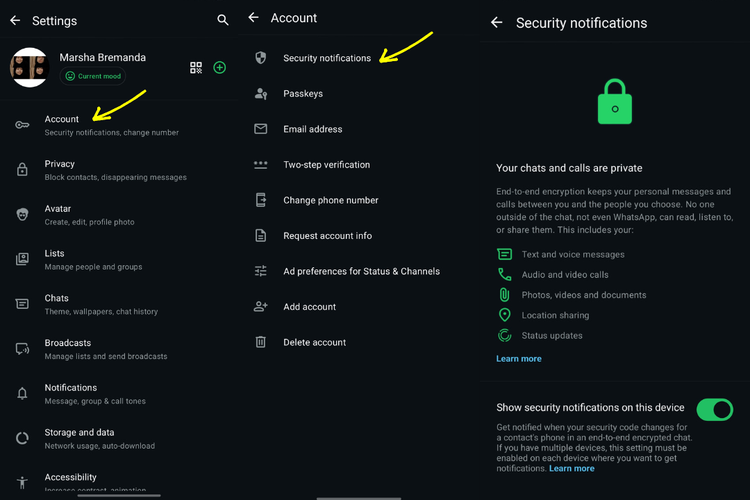Open the Account settings entry
Image resolution: width=750 pixels, height=500 pixels.
pyautogui.click(x=119, y=125)
